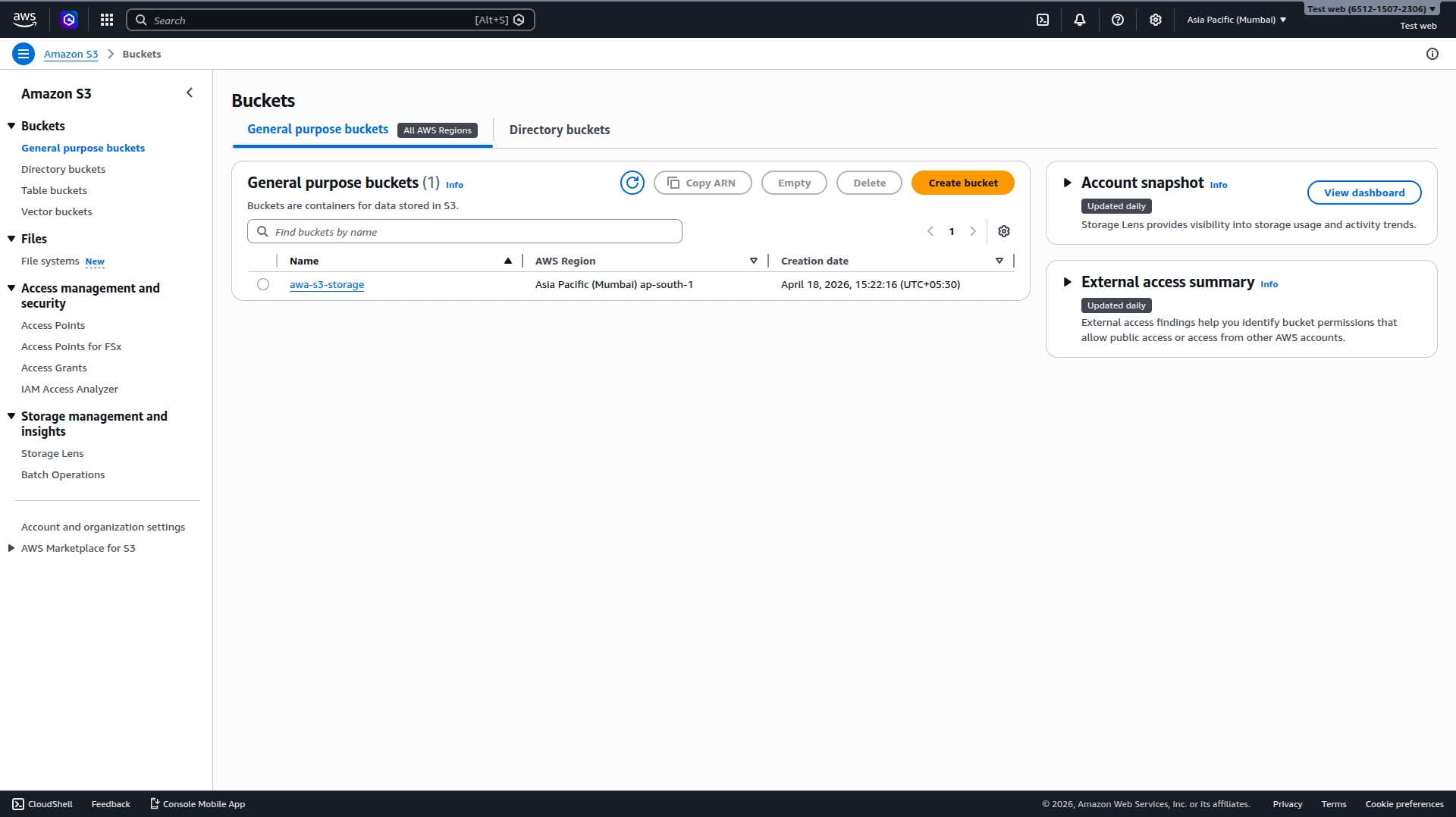
Task: Open Access Points for FSx
Action: pyautogui.click(x=71, y=346)
